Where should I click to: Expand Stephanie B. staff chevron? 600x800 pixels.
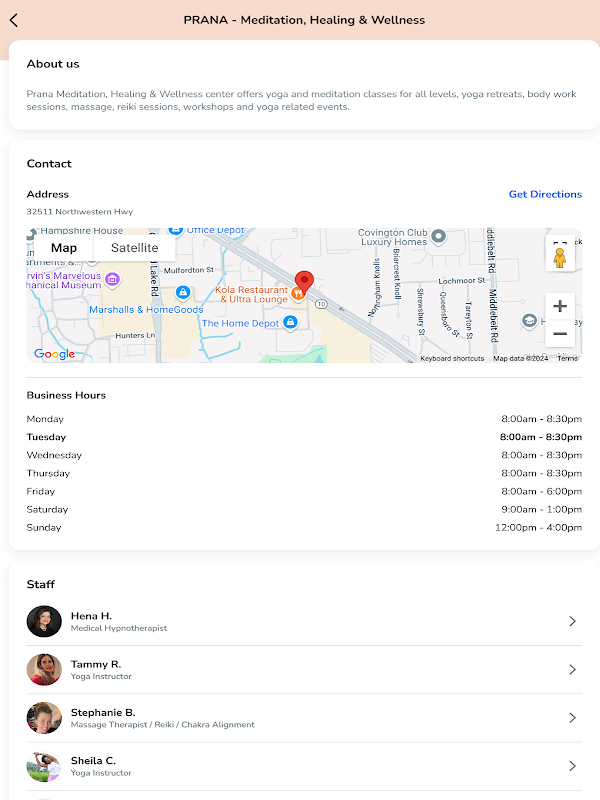point(572,718)
